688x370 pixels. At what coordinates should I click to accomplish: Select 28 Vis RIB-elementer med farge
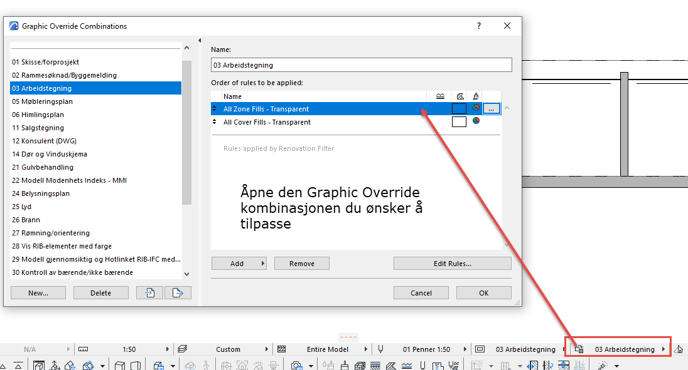pos(96,246)
